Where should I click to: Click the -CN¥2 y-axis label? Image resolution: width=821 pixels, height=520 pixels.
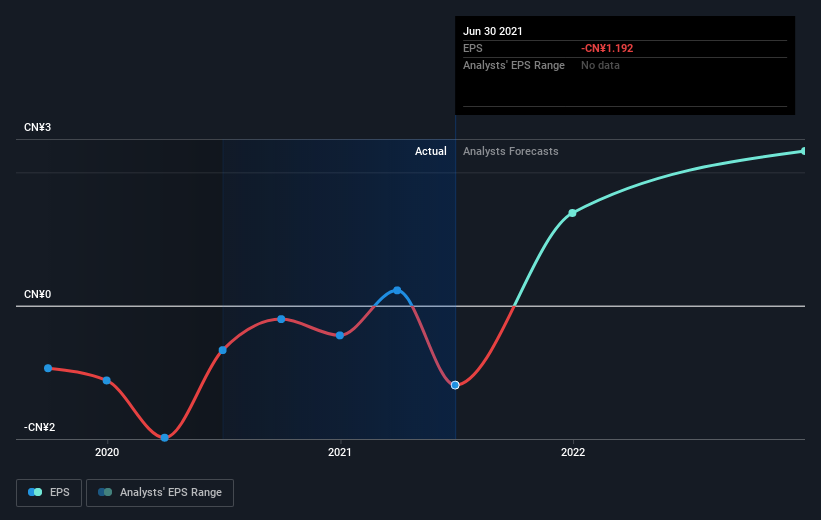[x=39, y=427]
